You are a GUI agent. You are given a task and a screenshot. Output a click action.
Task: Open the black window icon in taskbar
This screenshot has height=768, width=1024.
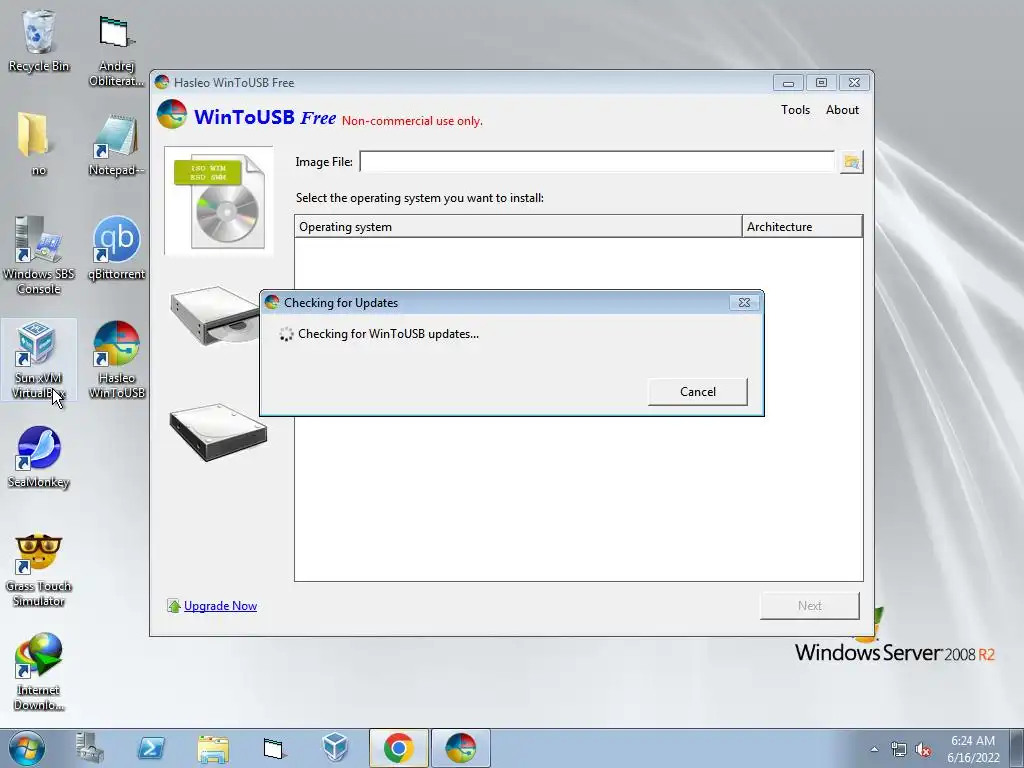[274, 748]
